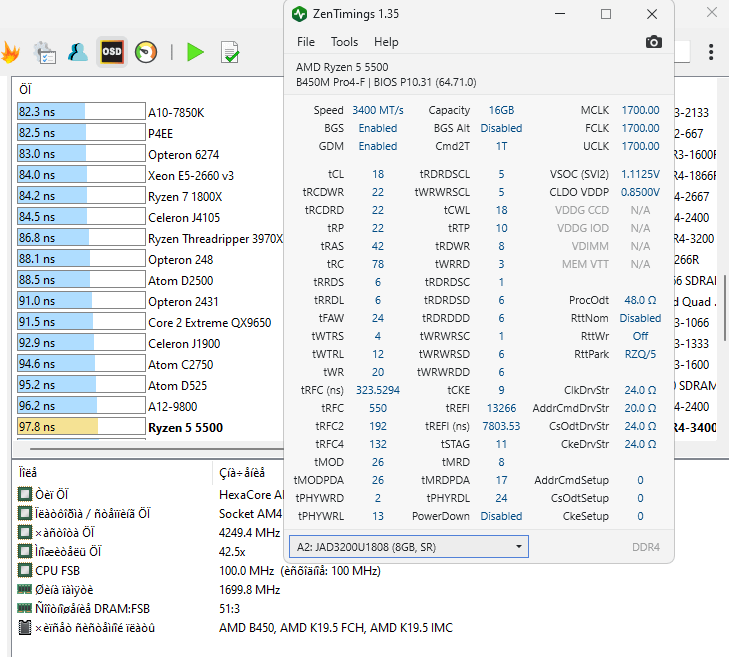The image size is (729, 657).
Task: Click the 86.8 ns latency bar
Action: click(x=81, y=238)
